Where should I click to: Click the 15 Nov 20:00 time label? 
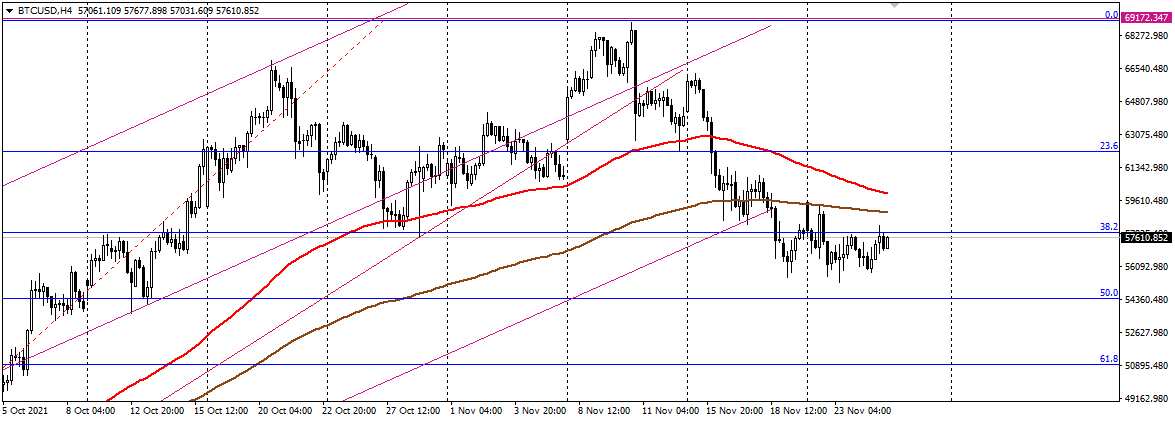[x=733, y=412]
